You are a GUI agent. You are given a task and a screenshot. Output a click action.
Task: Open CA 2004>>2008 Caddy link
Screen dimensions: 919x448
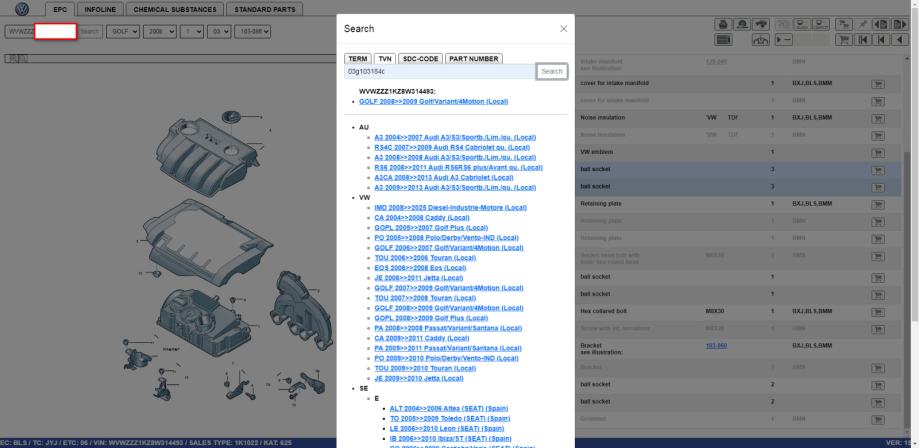pos(422,218)
